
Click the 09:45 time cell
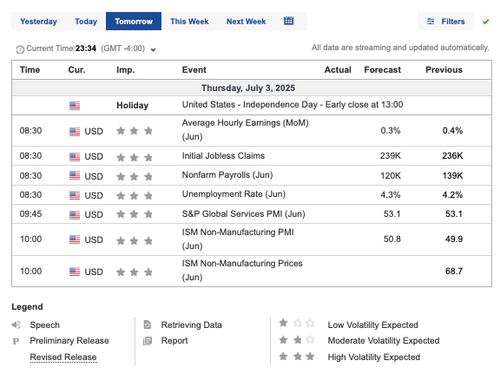pyautogui.click(x=31, y=214)
